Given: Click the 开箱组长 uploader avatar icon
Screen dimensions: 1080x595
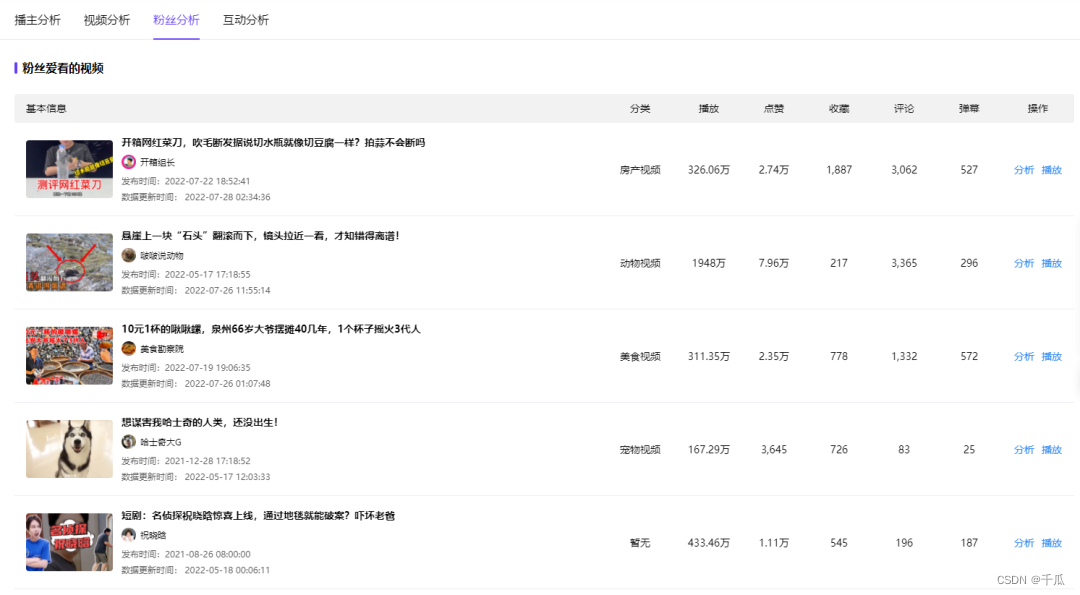Looking at the screenshot, I should pyautogui.click(x=128, y=162).
